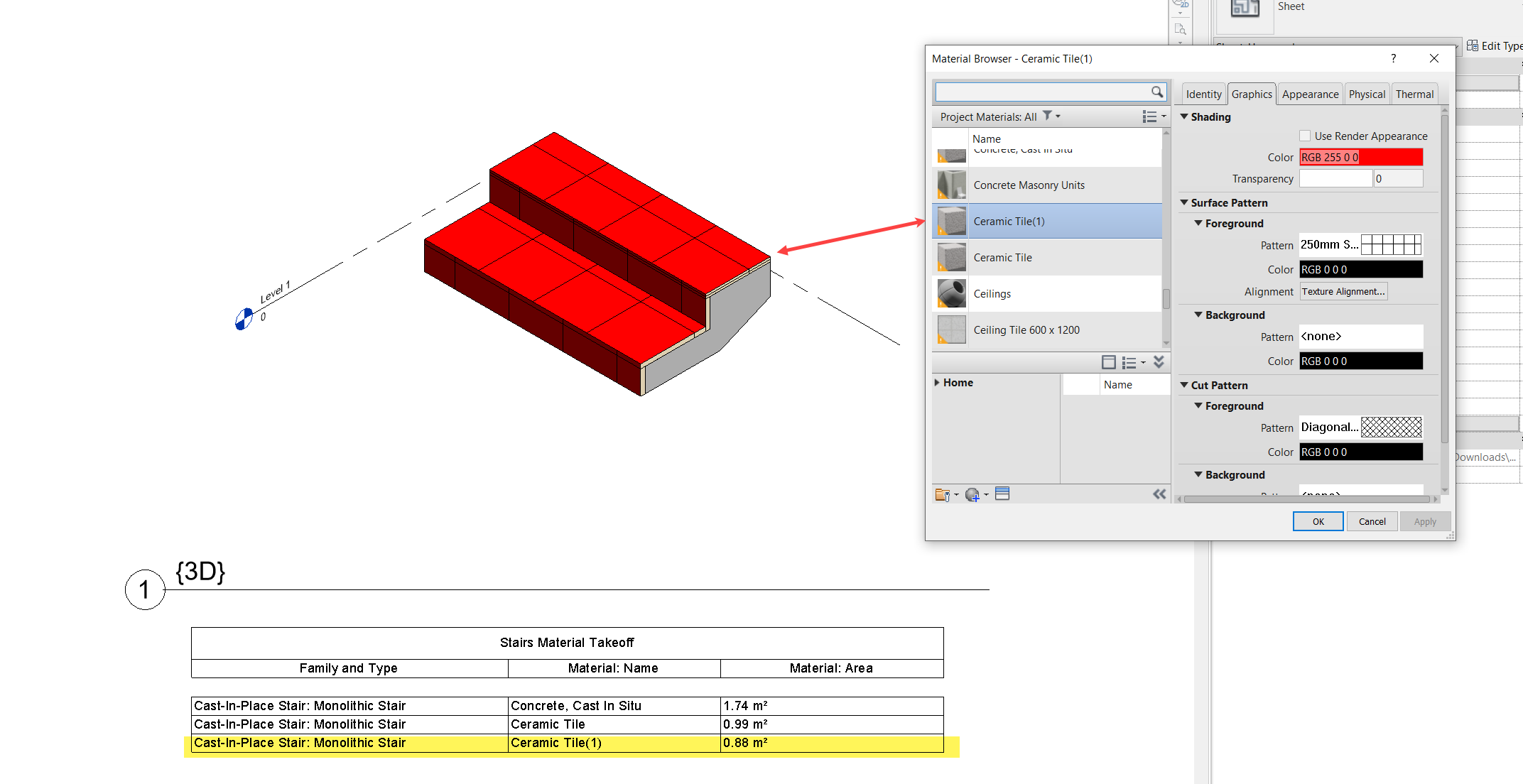
Task: Click the thumbnail view icon above Home
Action: (x=1109, y=362)
